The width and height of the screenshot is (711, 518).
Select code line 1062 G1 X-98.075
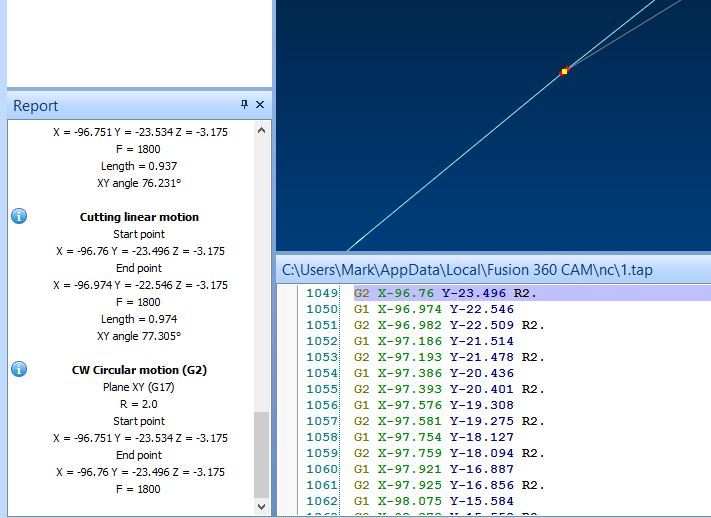(433, 501)
